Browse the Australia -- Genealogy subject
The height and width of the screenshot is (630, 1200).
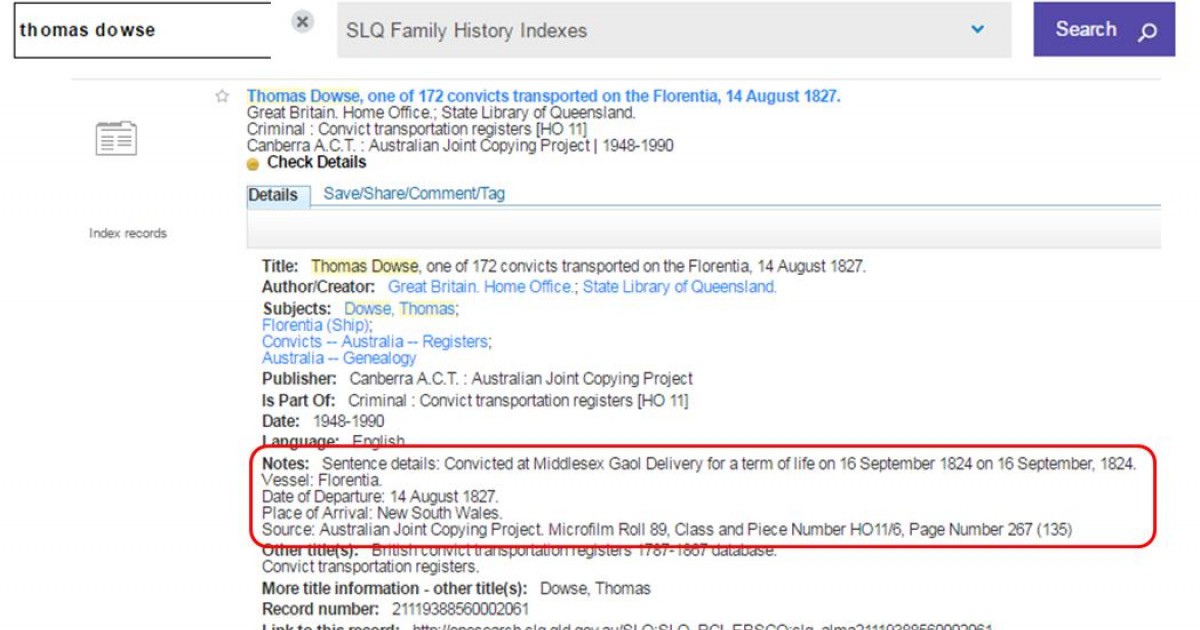[338, 358]
